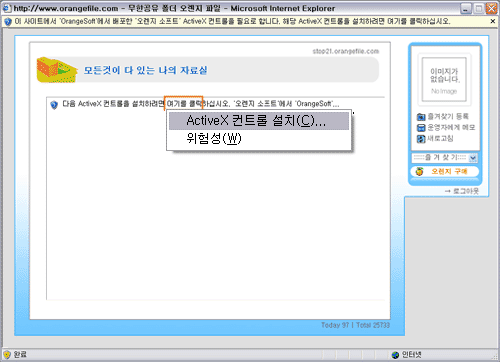Click the orange folder logo icon
This screenshot has height=362, width=500.
point(57,70)
